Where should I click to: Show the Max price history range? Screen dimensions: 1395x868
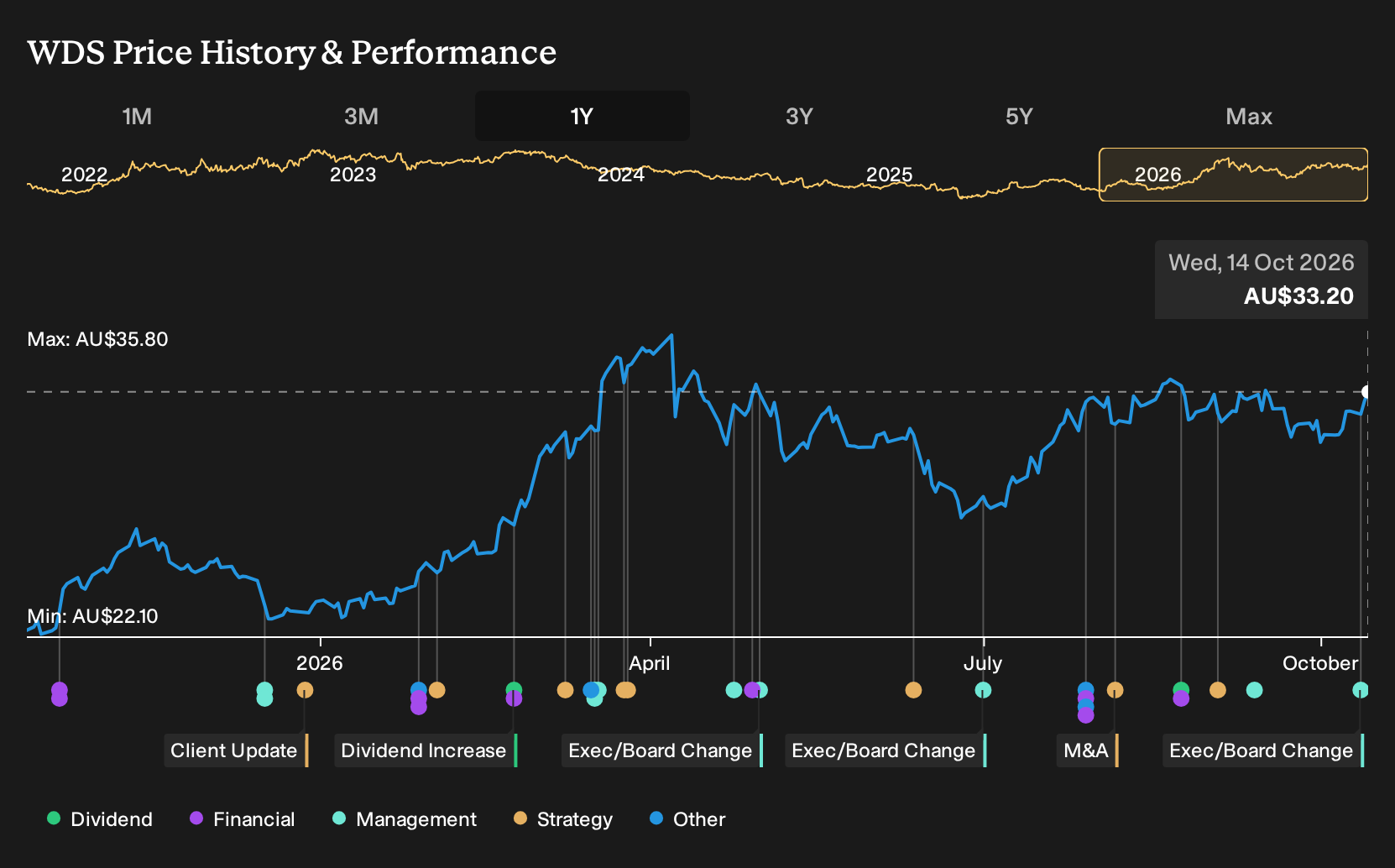1249,116
